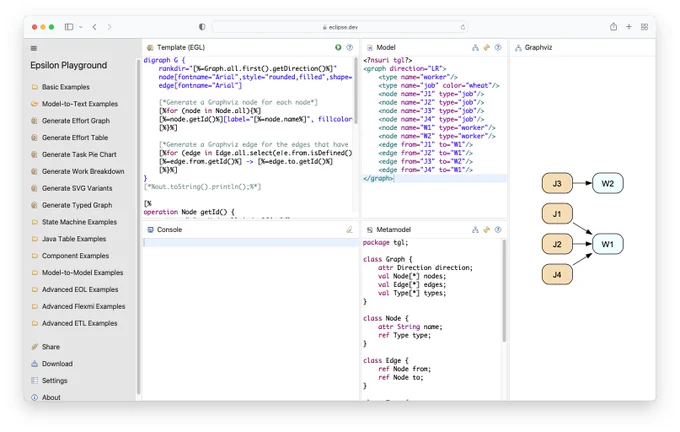Click the orange swap icon in the Model panel header
The image size is (680, 432).
pyautogui.click(x=487, y=47)
